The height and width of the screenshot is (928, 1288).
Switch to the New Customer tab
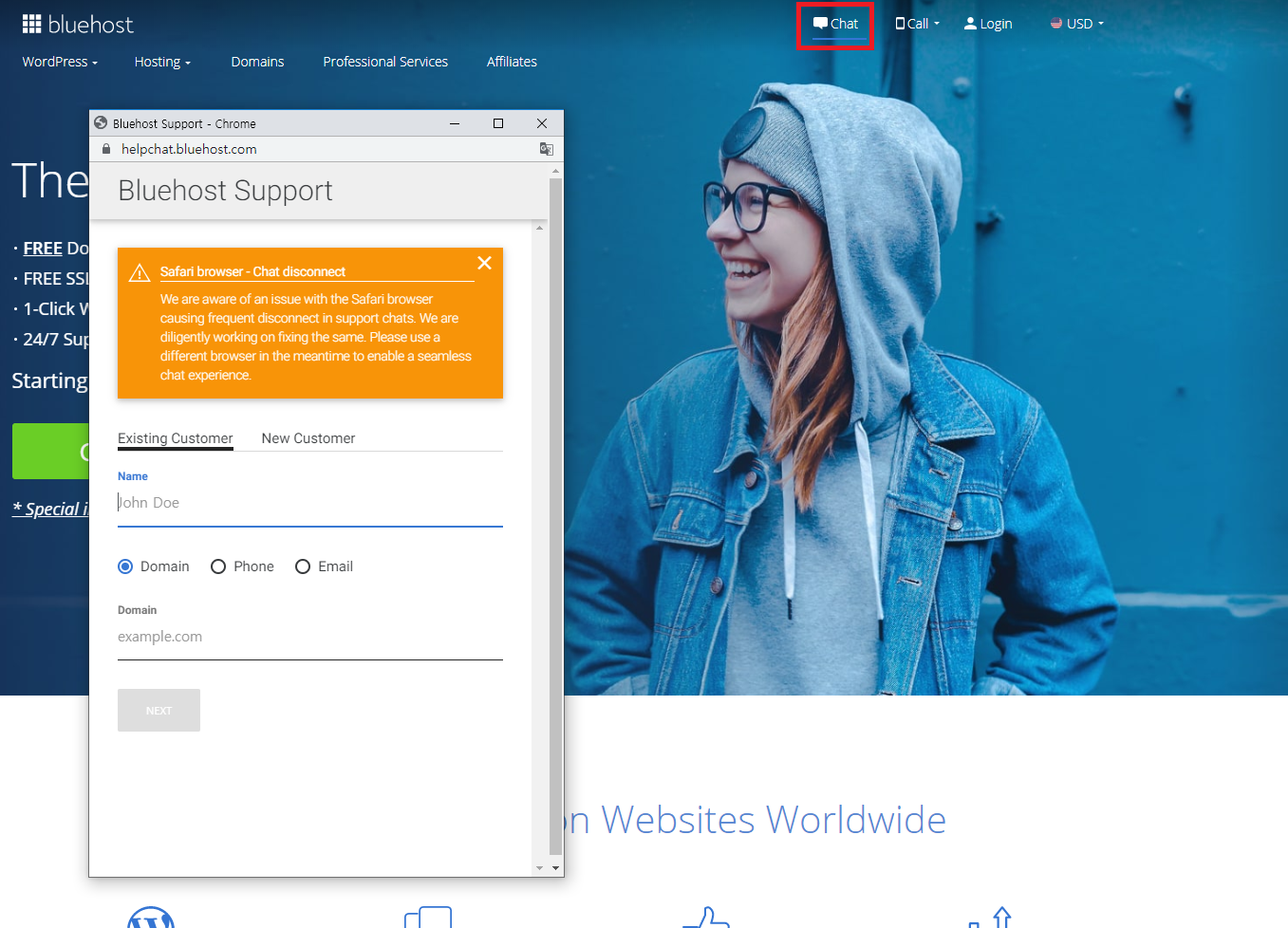pos(308,438)
